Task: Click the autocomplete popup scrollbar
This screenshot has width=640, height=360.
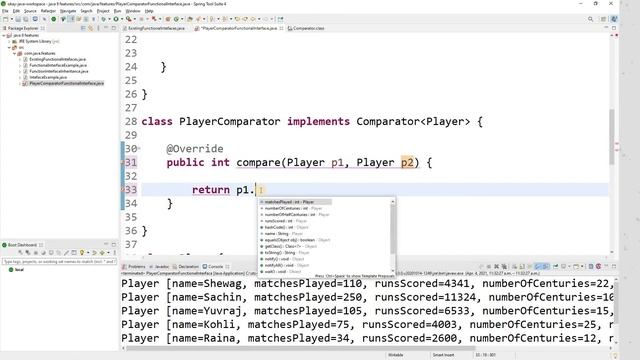Action: coord(393,229)
